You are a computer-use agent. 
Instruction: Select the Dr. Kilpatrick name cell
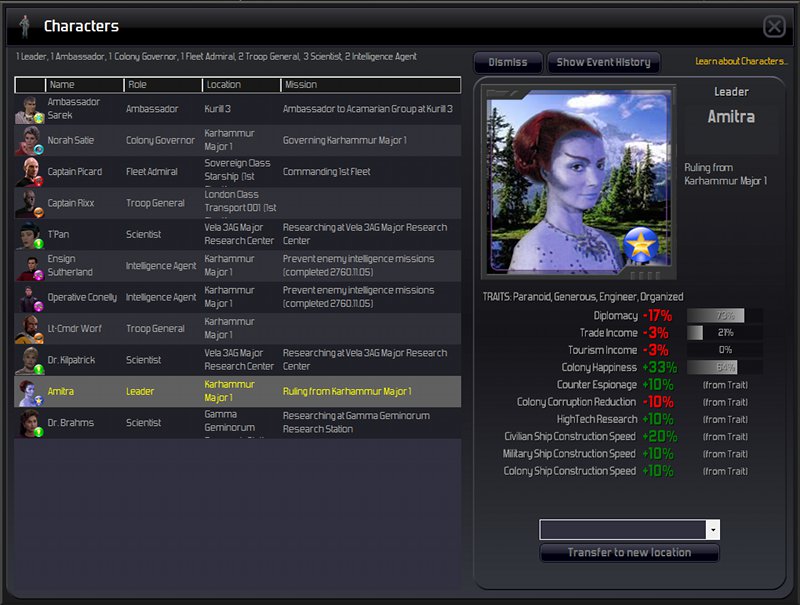click(x=71, y=360)
